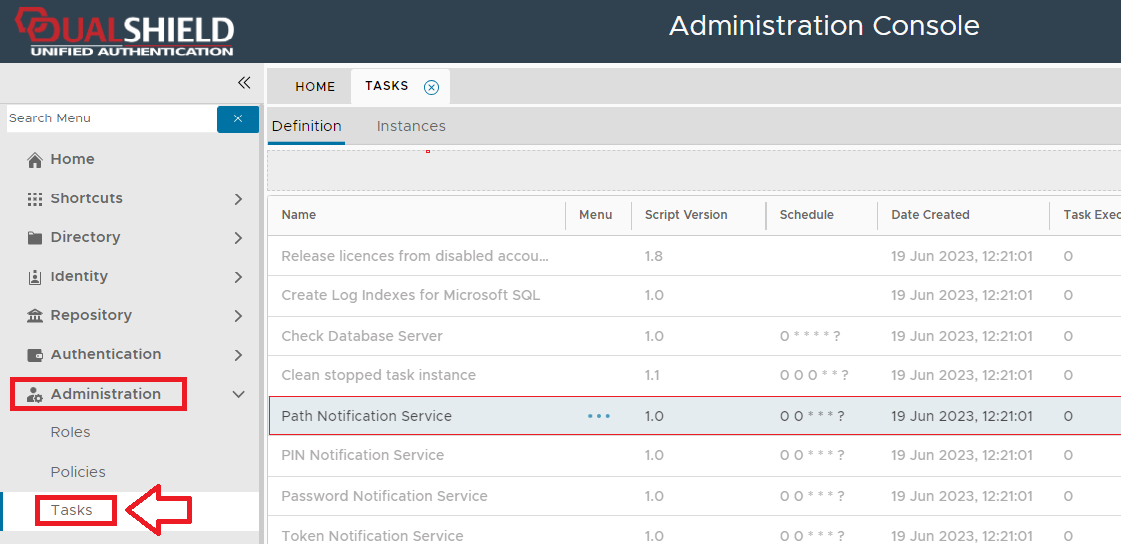Click the Identity badge icon
Screen dimensions: 1121x551
click(x=35, y=277)
